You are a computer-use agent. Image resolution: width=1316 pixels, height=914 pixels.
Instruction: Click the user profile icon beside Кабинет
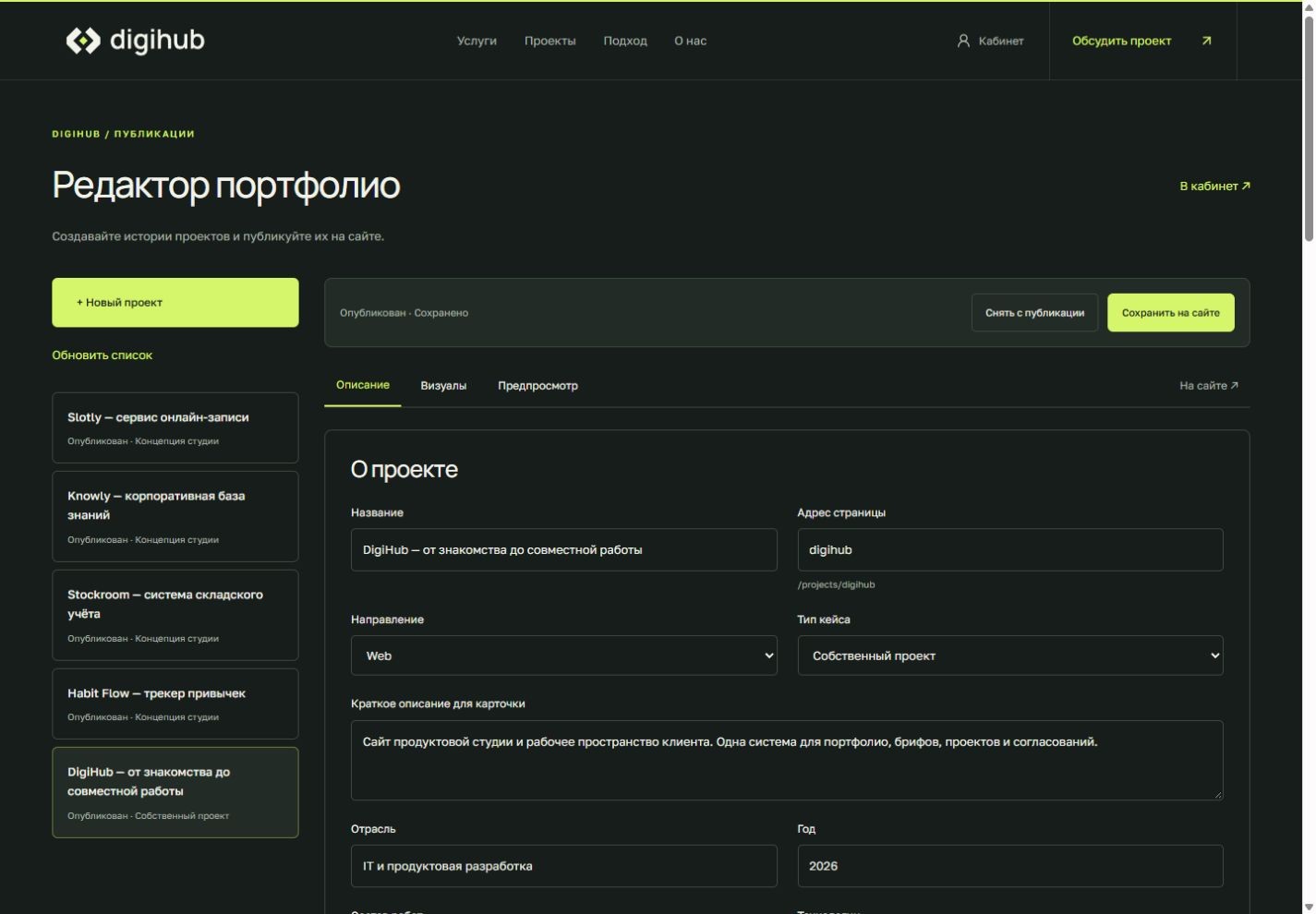point(963,41)
